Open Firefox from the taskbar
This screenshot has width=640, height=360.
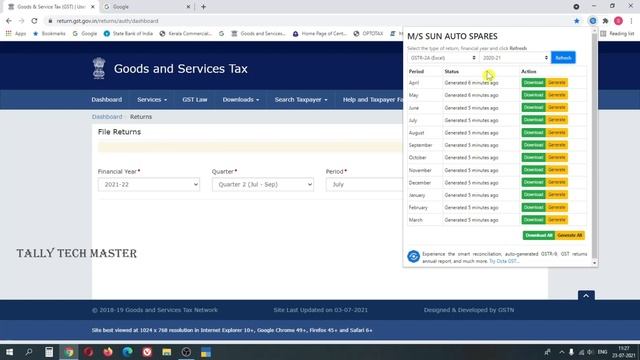108,352
